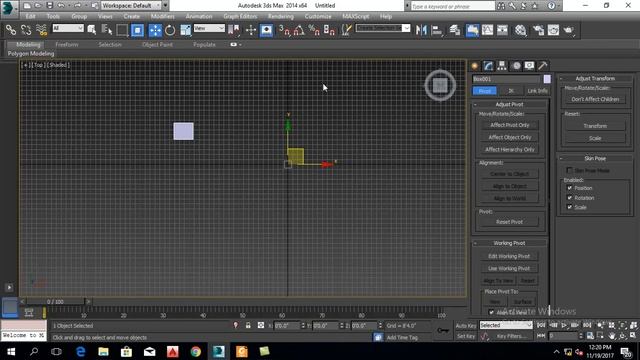The width and height of the screenshot is (640, 360).
Task: Open File Explorer from the taskbar
Action: (x=103, y=351)
